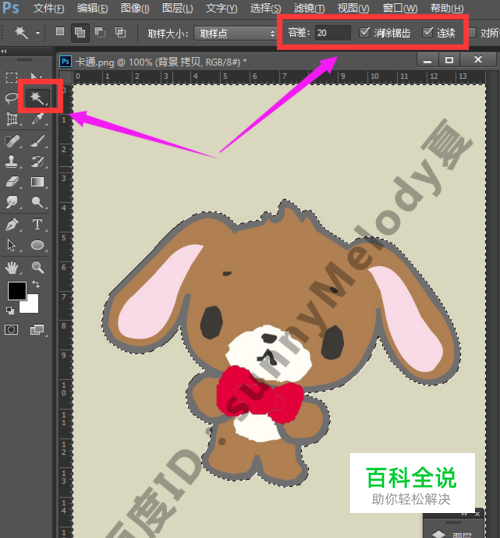Choose Intersect with Selection mode
500x538 pixels.
120,32
